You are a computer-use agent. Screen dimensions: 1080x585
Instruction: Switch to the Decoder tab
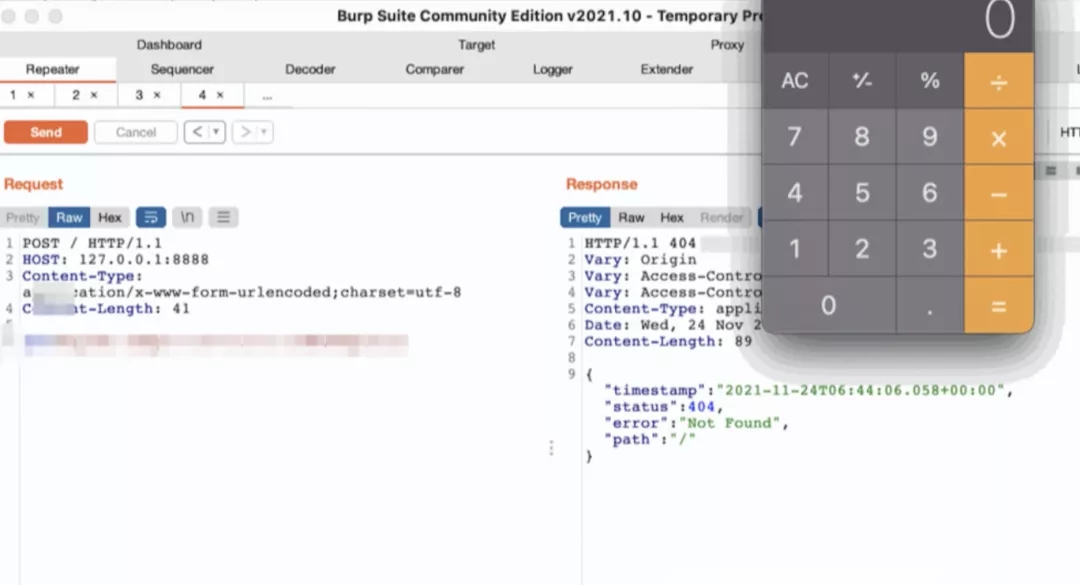[310, 69]
